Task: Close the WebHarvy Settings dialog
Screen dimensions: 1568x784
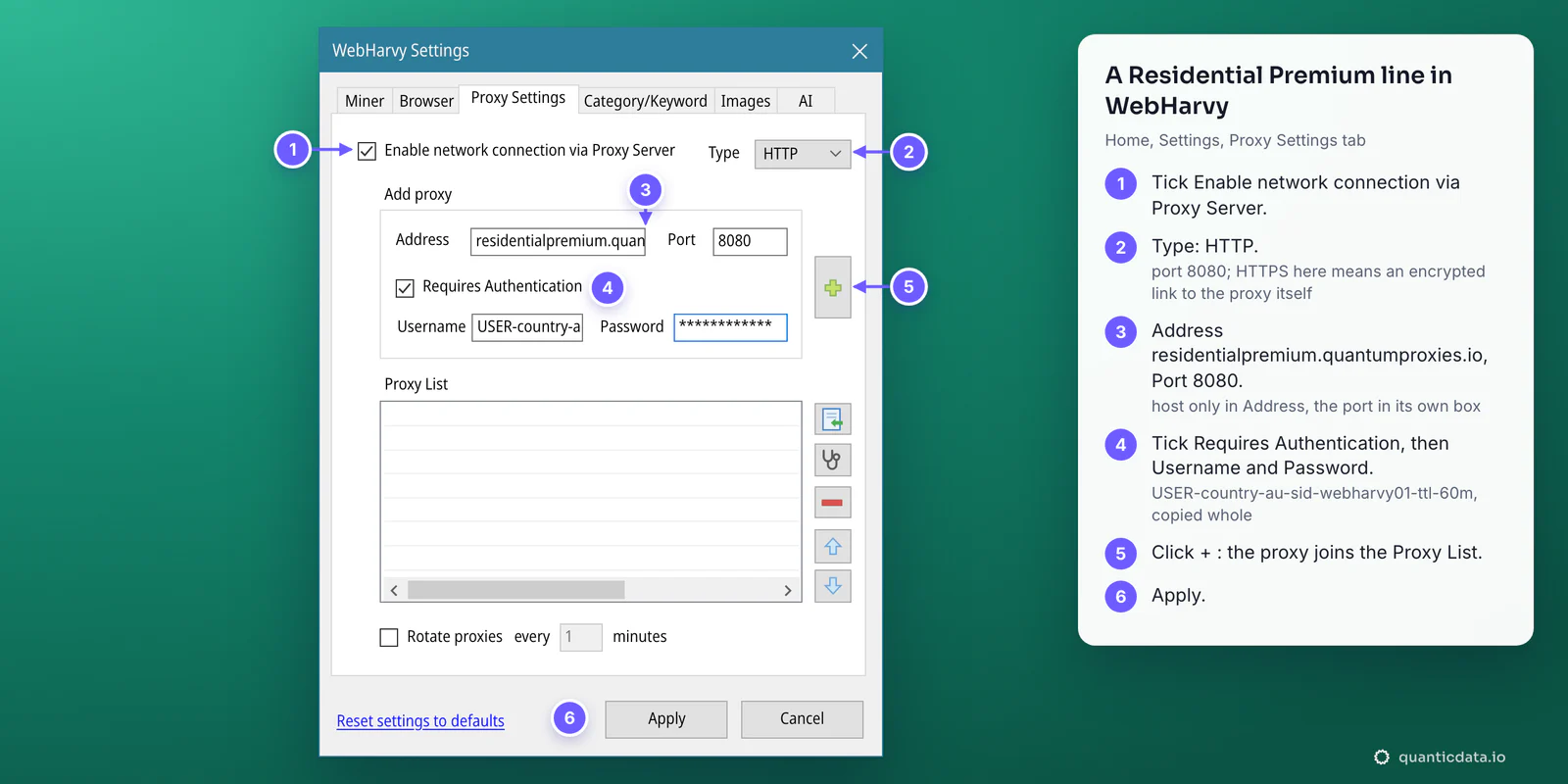Action: [859, 51]
